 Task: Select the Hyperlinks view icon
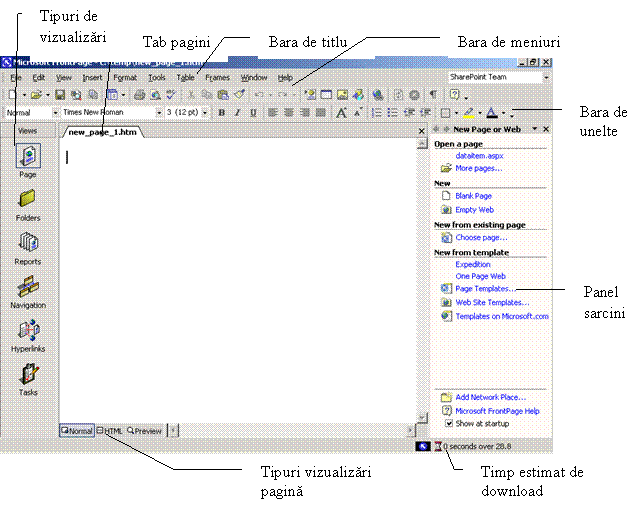point(27,333)
